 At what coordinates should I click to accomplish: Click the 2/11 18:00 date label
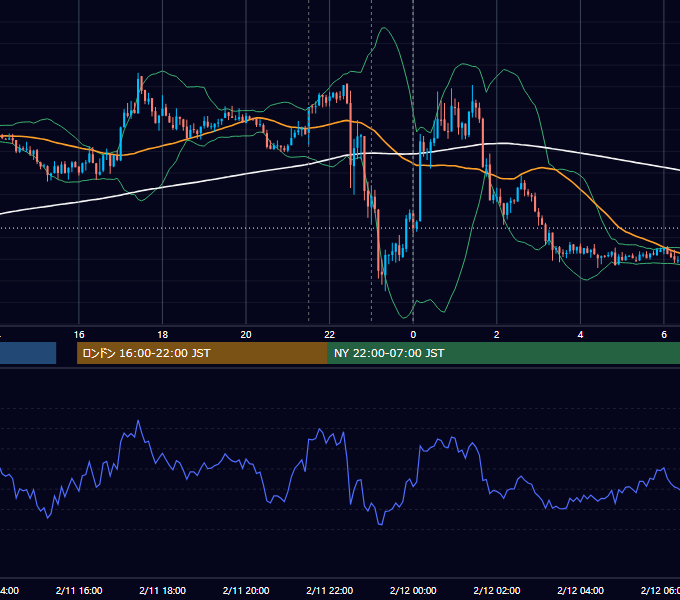click(163, 590)
